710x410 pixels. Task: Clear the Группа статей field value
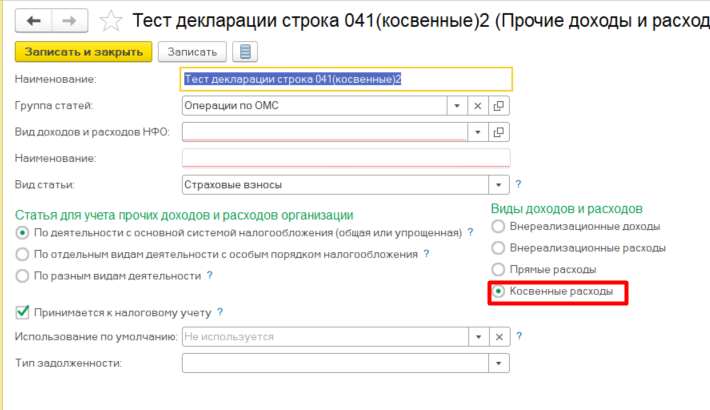coord(478,105)
